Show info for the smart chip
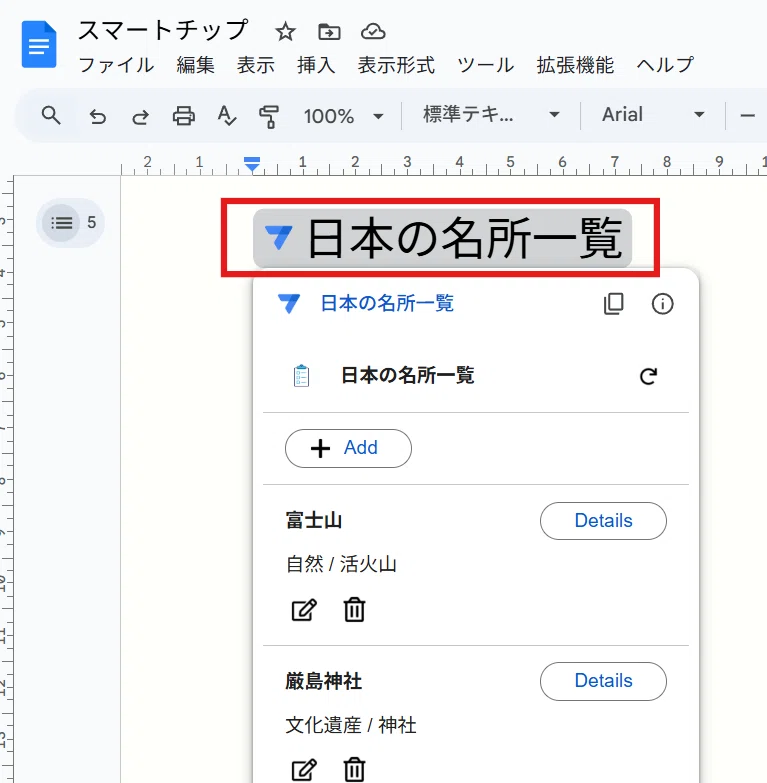This screenshot has width=767, height=783. 662,304
